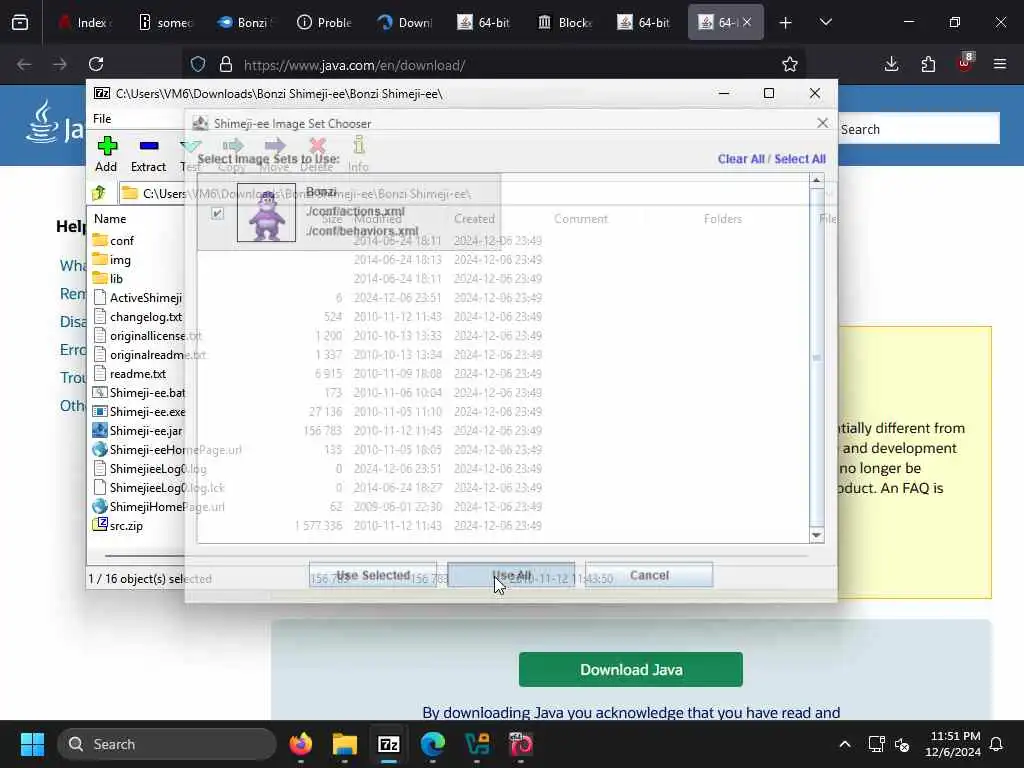The image size is (1024, 768).
Task: Open the Windows notification bell
Action: 997,744
